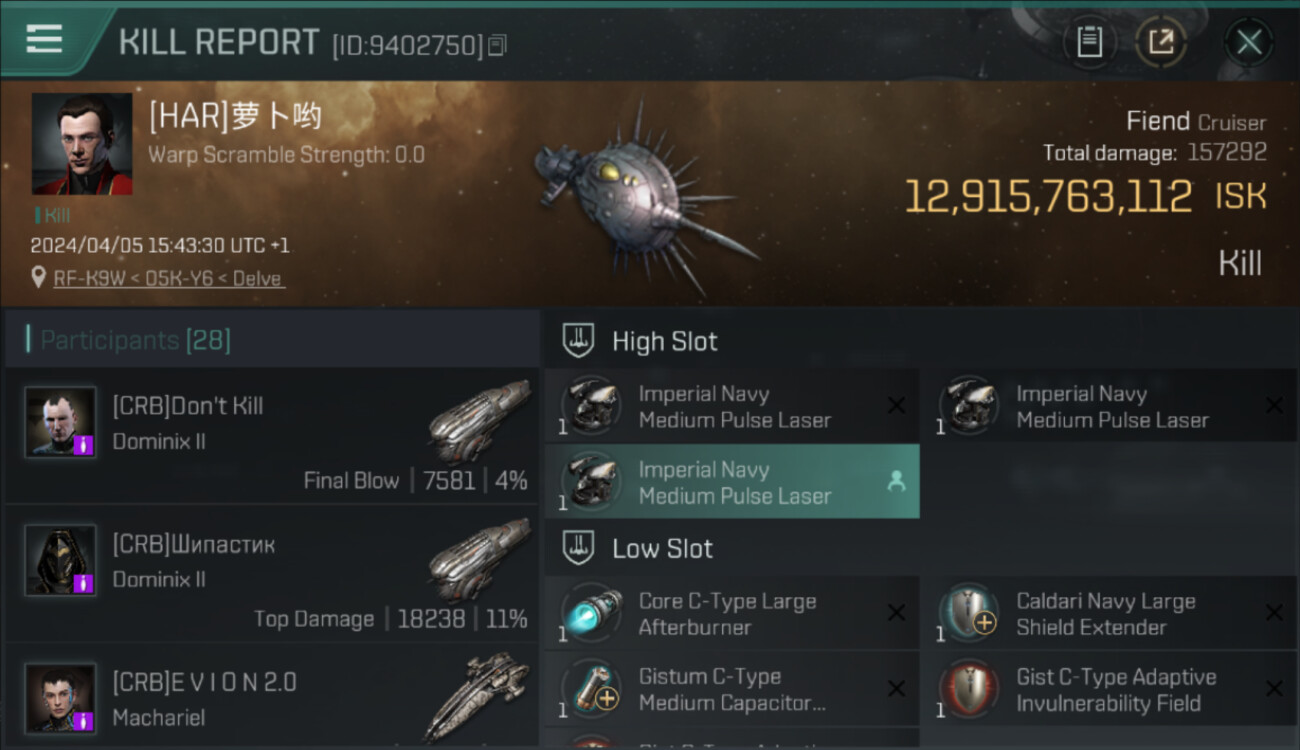
Task: Select Caldari Navy Large Shield Extender
Action: (1110, 613)
